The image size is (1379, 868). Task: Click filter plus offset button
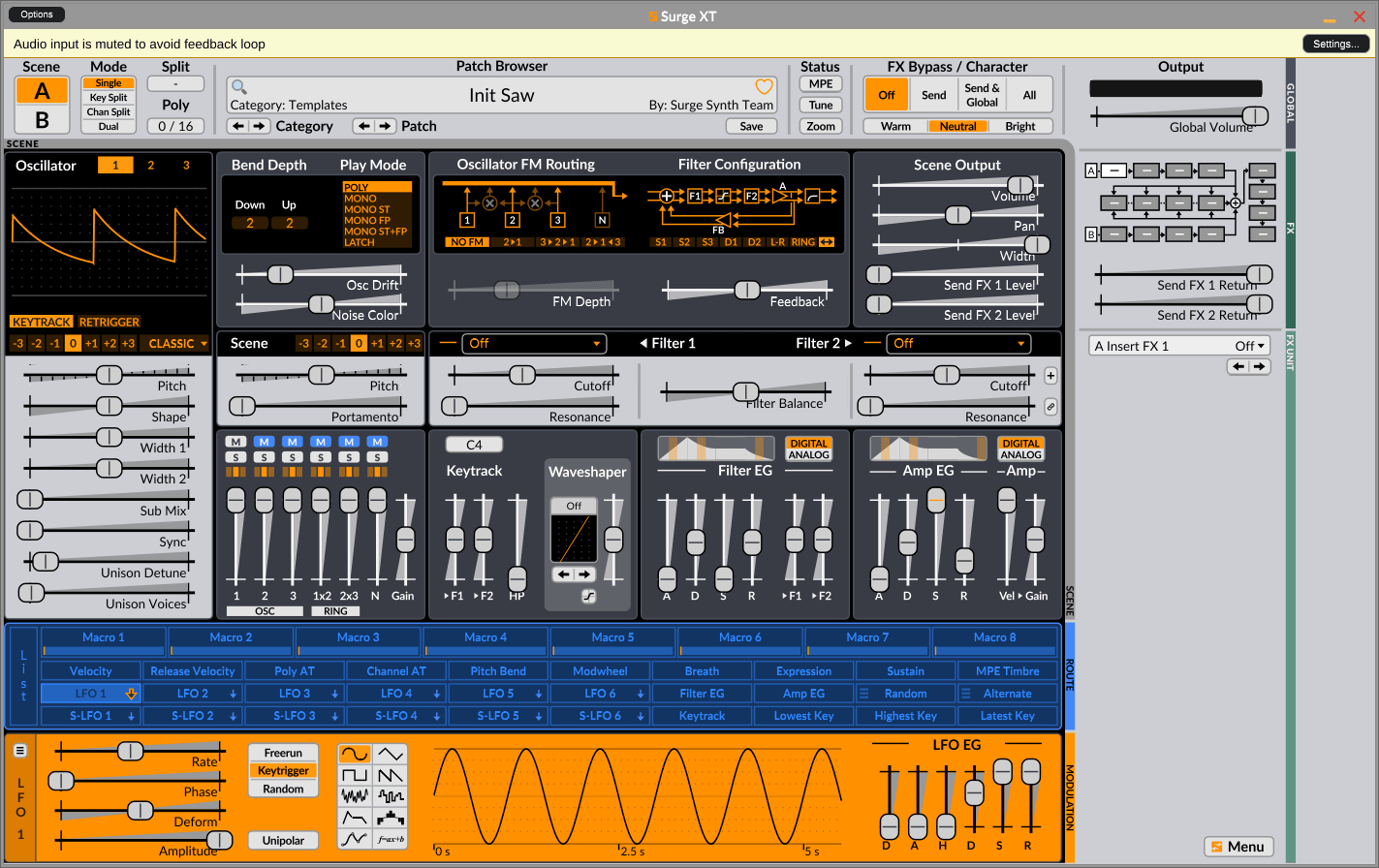pyautogui.click(x=1050, y=376)
